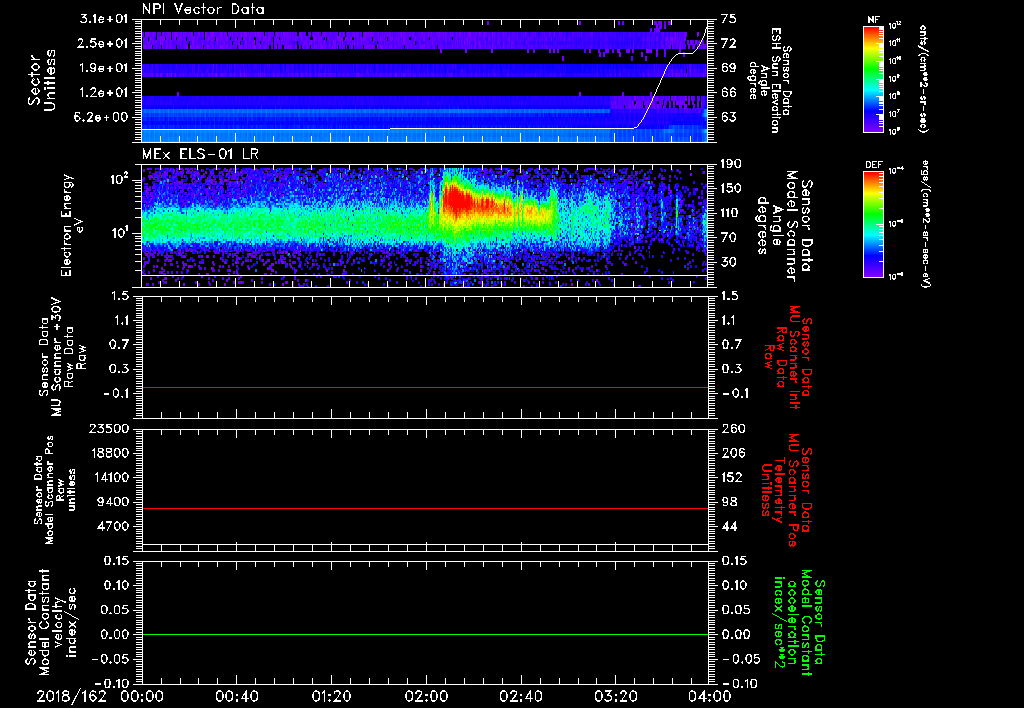The width and height of the screenshot is (1024, 708).
Task: Click the "18800" axis tick label
Action: (108, 453)
